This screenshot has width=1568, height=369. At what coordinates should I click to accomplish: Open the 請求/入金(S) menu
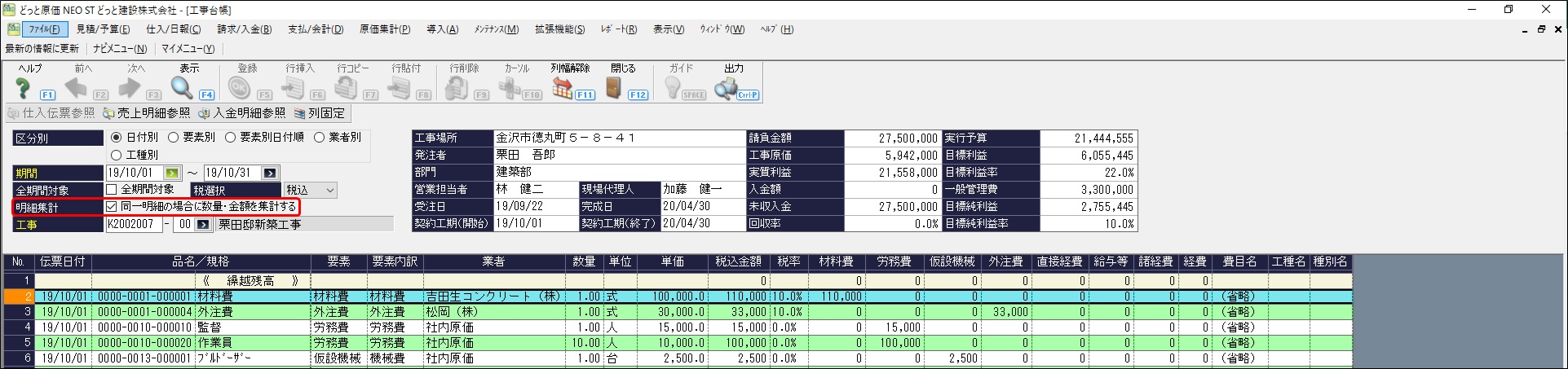[245, 29]
